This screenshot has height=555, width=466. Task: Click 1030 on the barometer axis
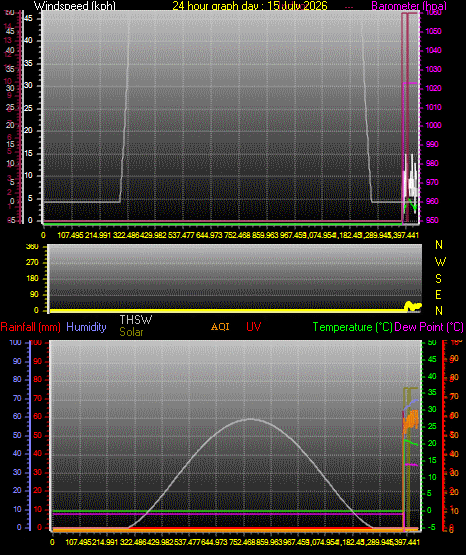(x=433, y=69)
